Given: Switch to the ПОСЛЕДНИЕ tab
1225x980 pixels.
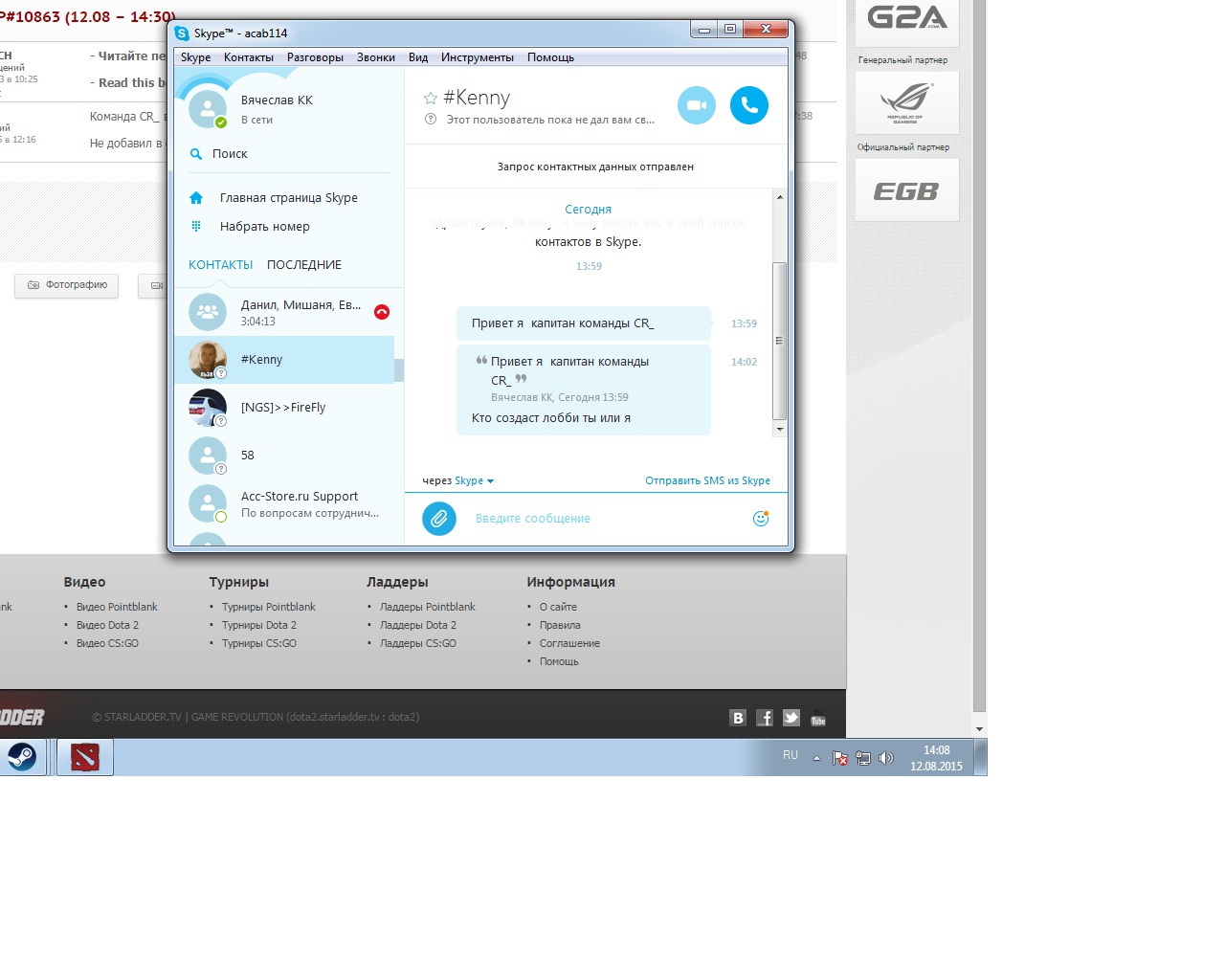Looking at the screenshot, I should pos(304,265).
